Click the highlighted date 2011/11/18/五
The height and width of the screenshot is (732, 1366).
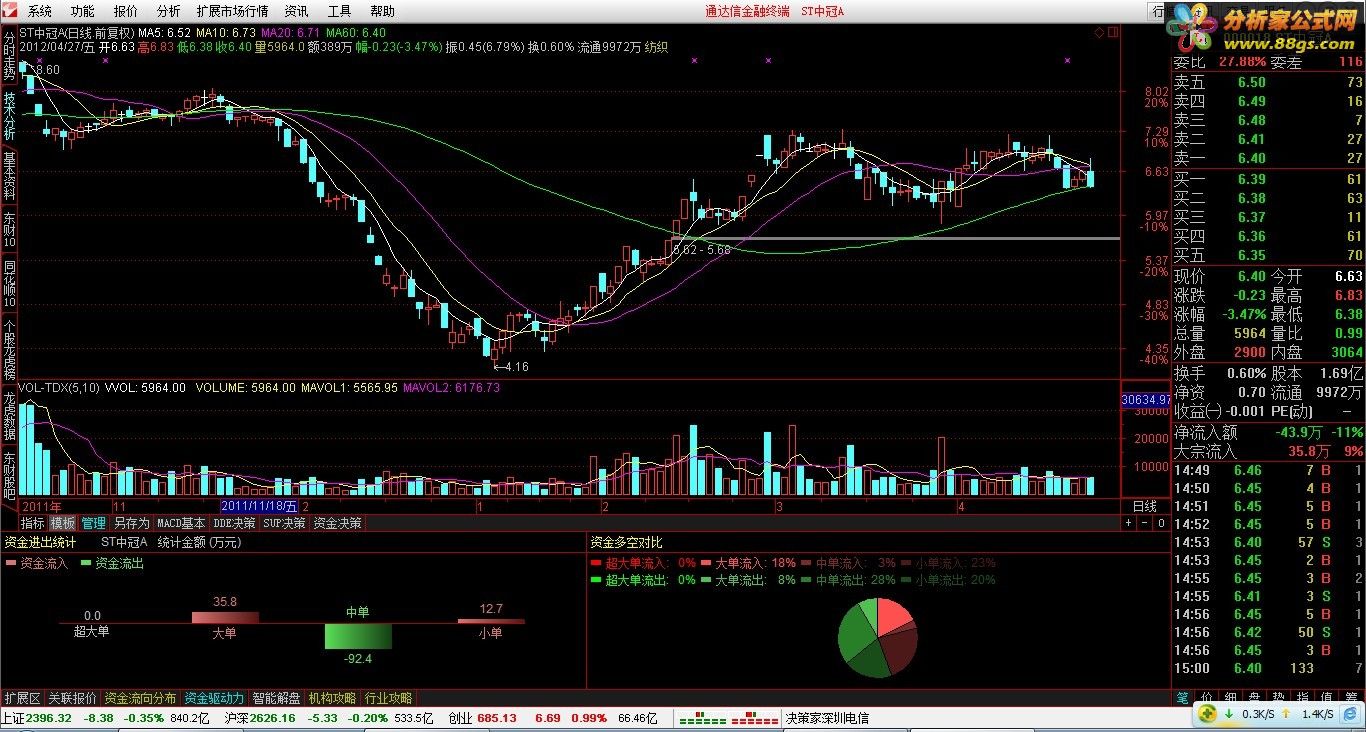coord(259,507)
